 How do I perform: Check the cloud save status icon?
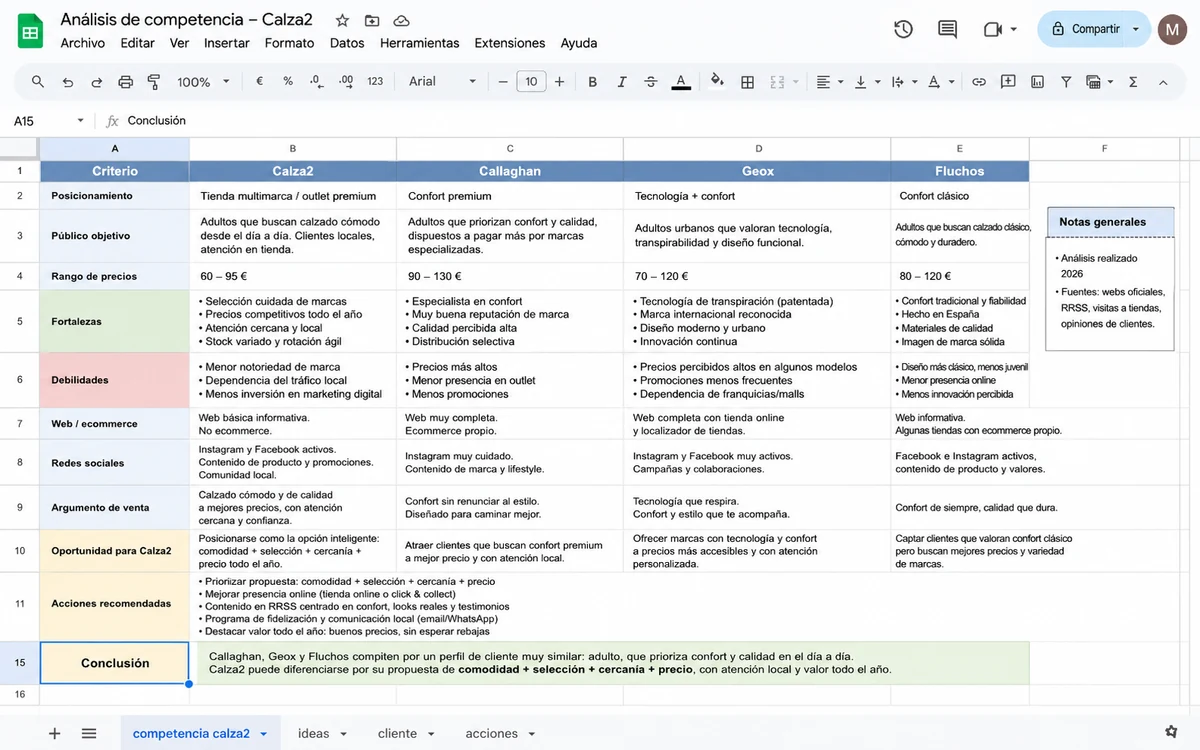[401, 20]
